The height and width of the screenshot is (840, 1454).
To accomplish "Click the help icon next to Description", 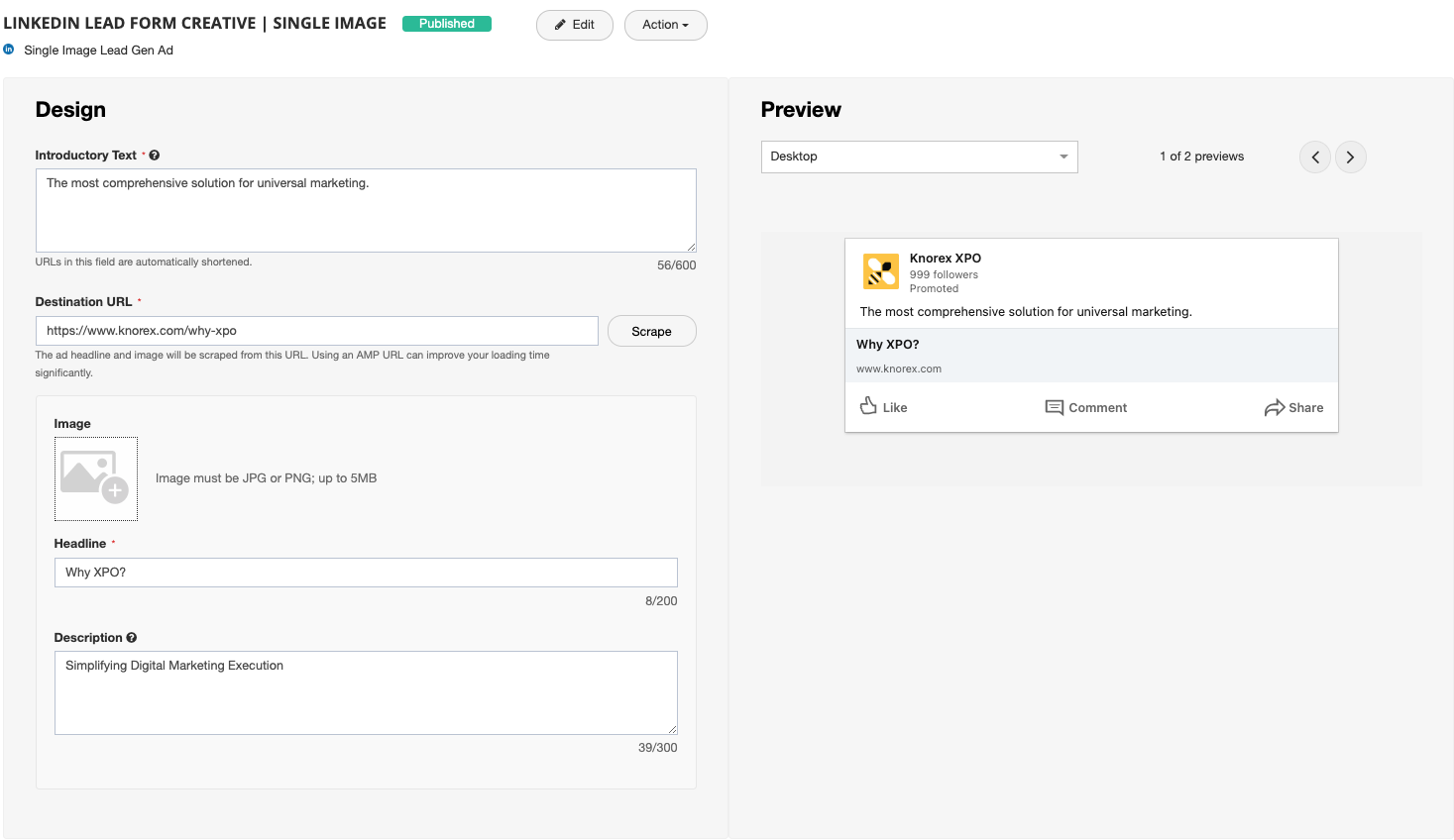I will (132, 638).
